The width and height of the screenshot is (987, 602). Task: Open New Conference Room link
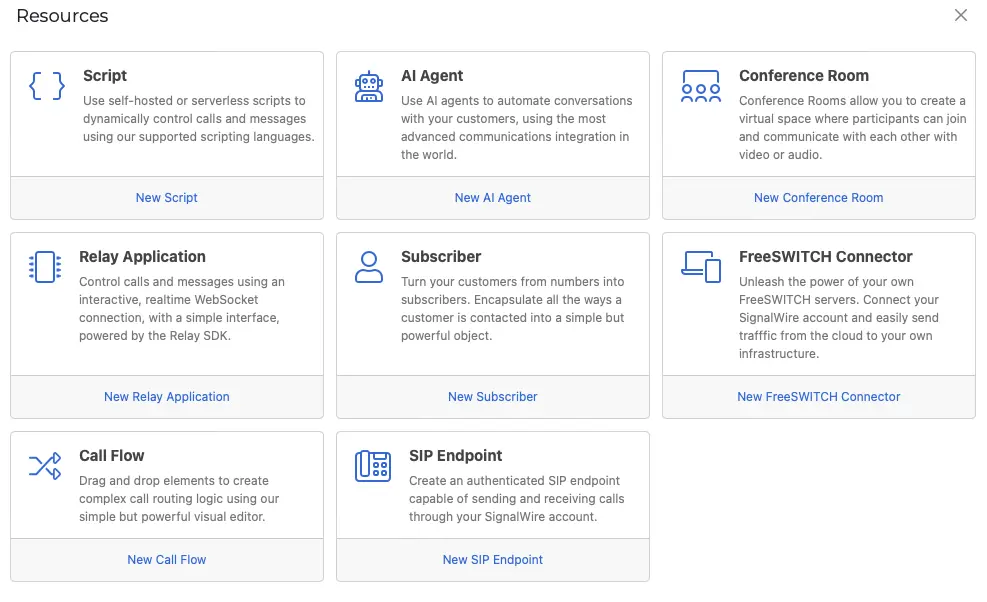[x=819, y=198]
